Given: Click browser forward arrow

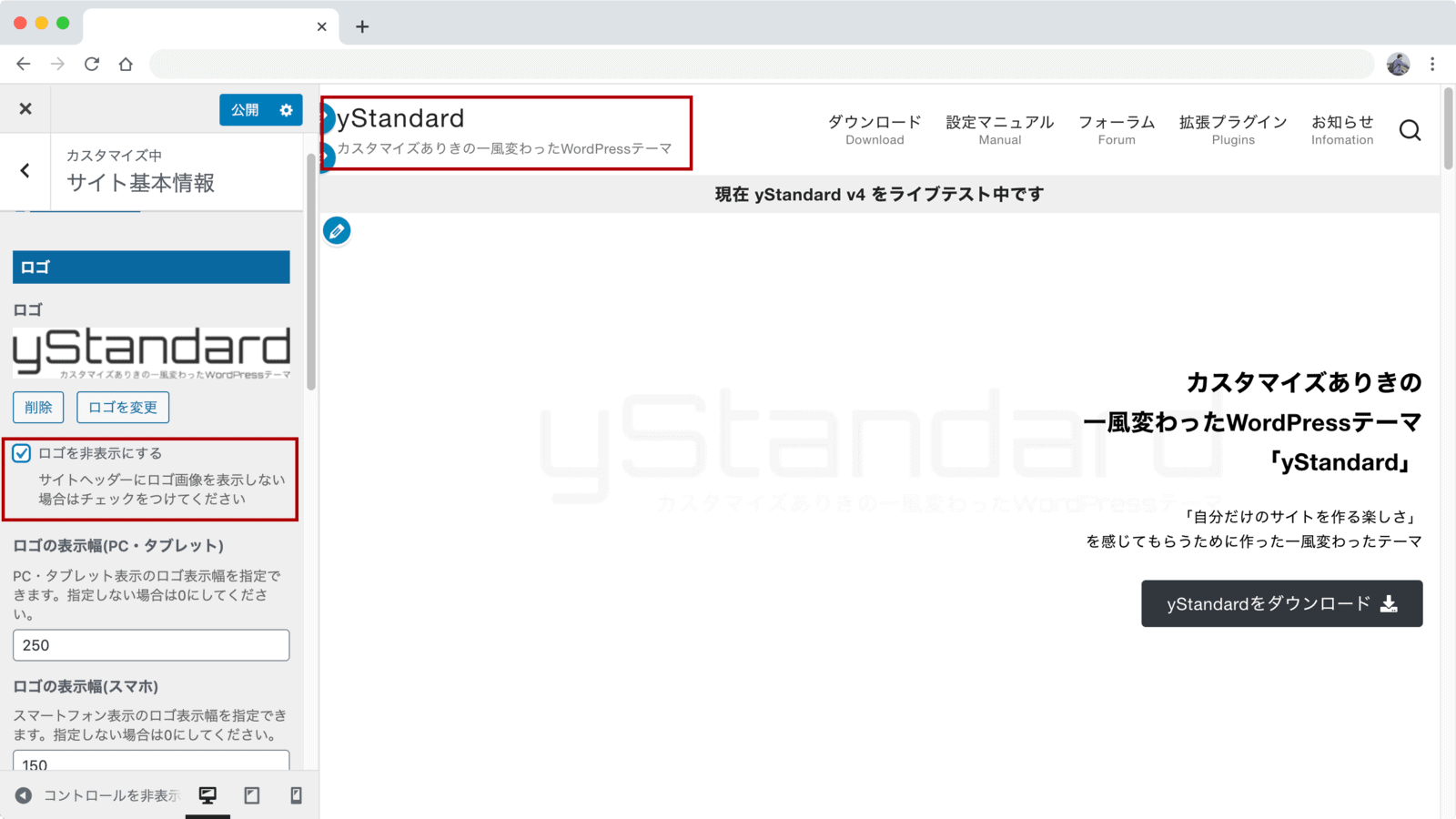Looking at the screenshot, I should (x=57, y=64).
